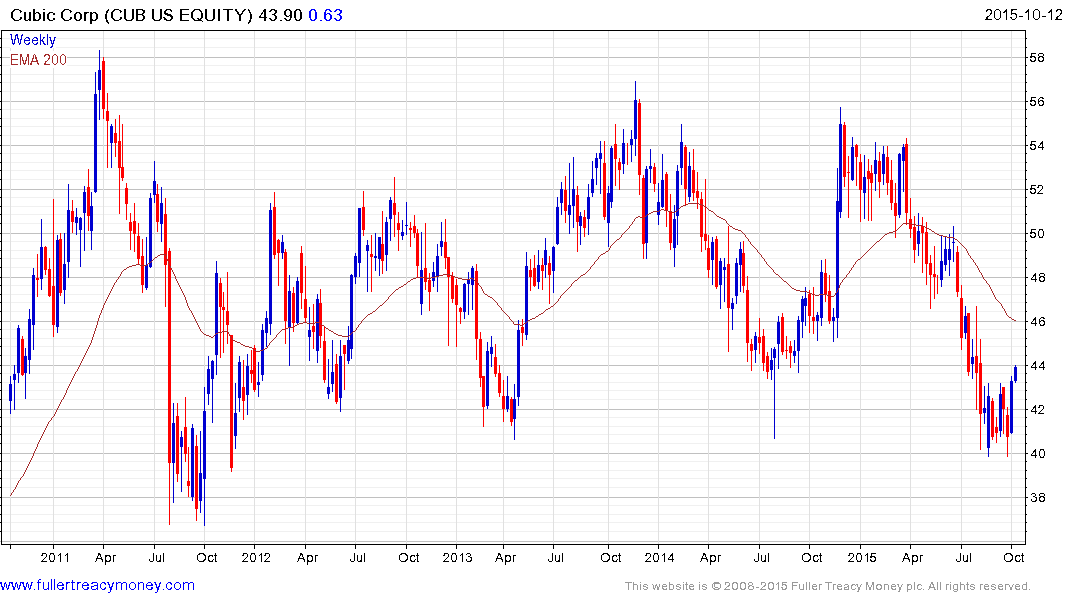Select the 58 price axis label

[x=1037, y=58]
